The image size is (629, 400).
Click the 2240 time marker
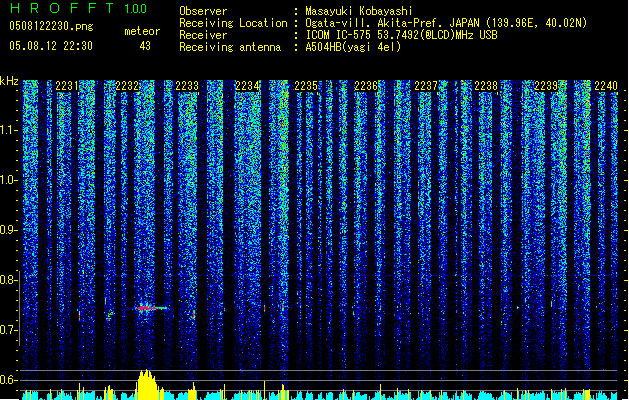coord(606,86)
